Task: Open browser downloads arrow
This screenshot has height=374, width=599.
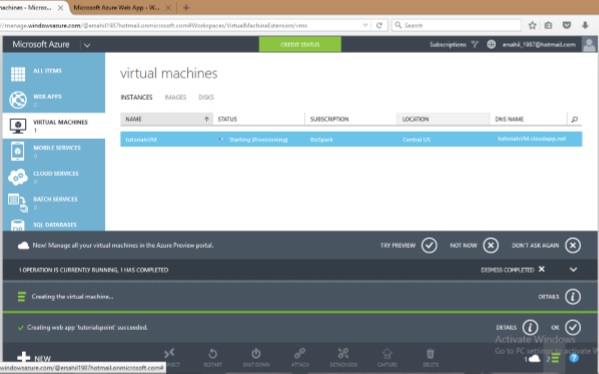Action: 585,25
